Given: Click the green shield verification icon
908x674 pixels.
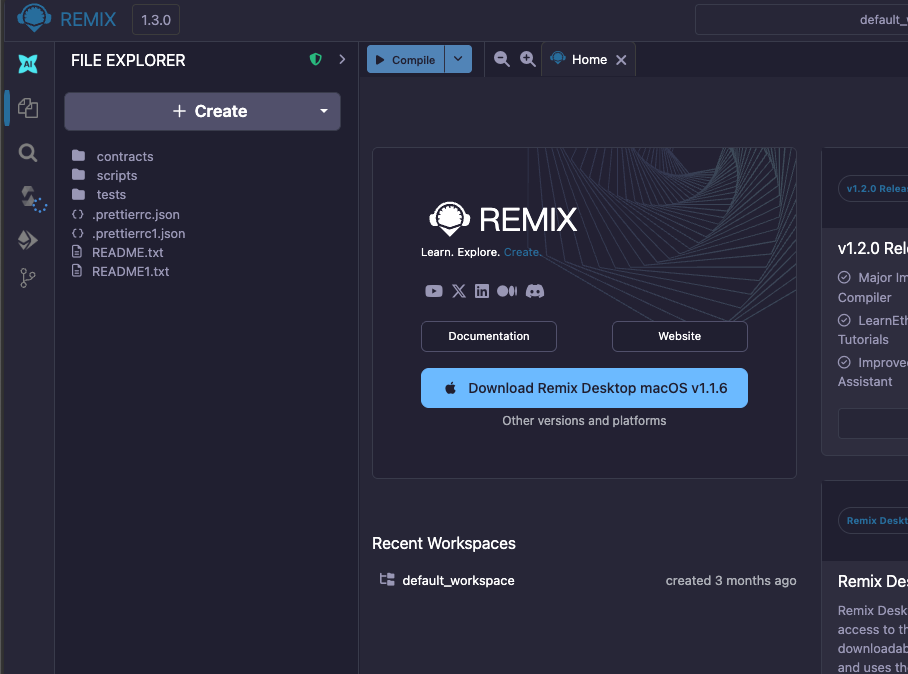Looking at the screenshot, I should [316, 59].
